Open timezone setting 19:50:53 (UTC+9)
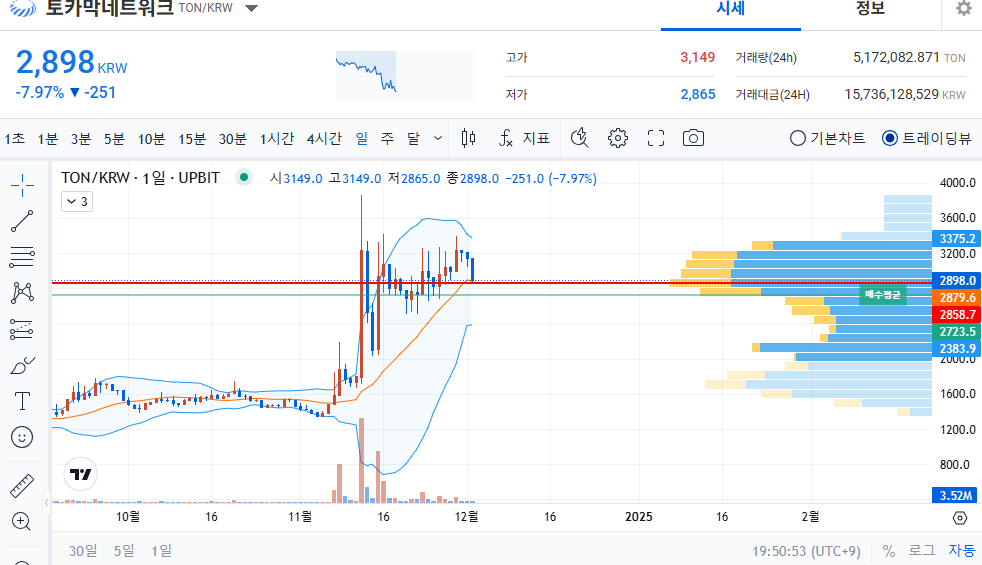This screenshot has width=982, height=565. (806, 551)
